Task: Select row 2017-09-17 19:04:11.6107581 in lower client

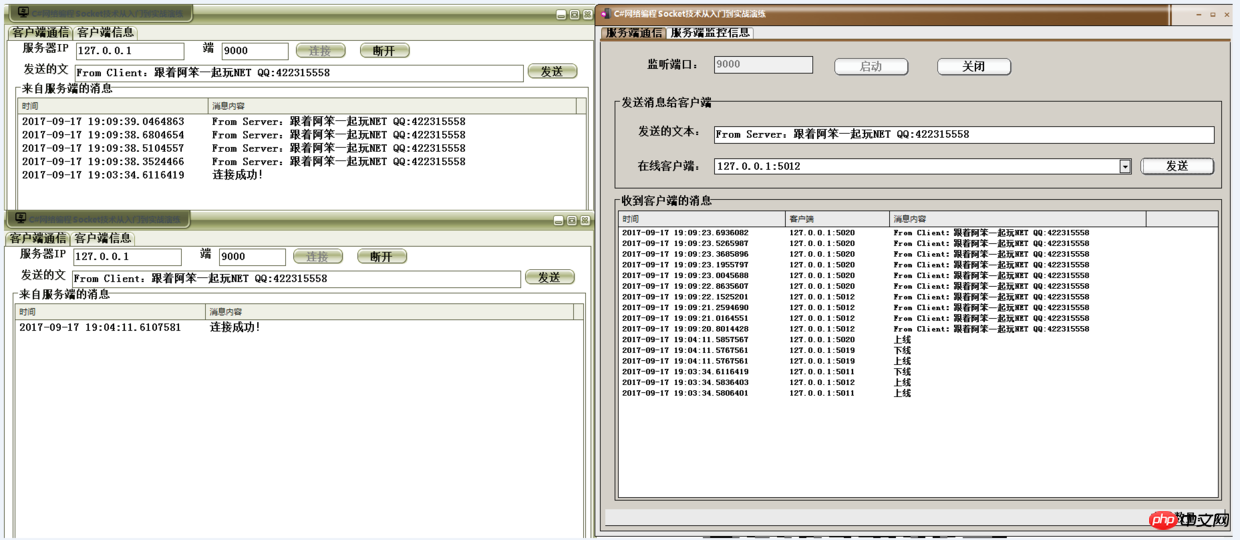Action: (x=295, y=327)
